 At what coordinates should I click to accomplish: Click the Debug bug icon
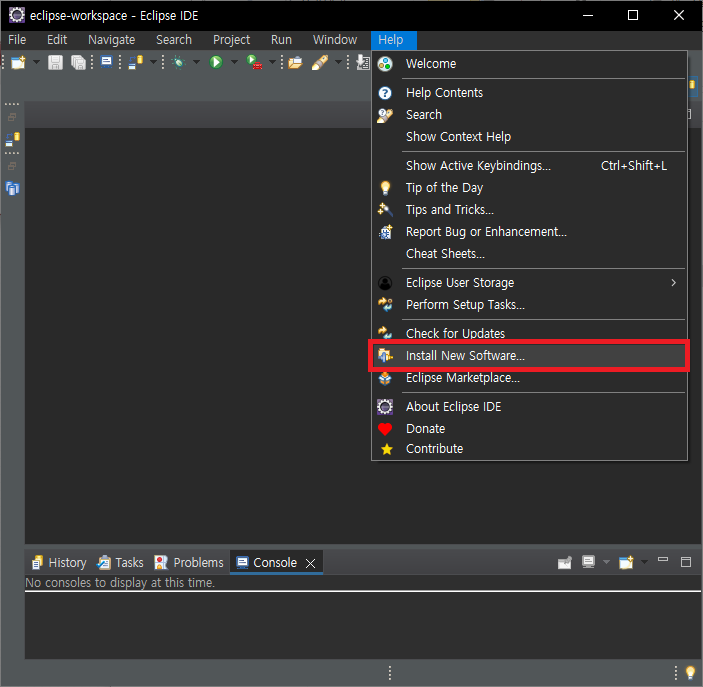point(178,62)
